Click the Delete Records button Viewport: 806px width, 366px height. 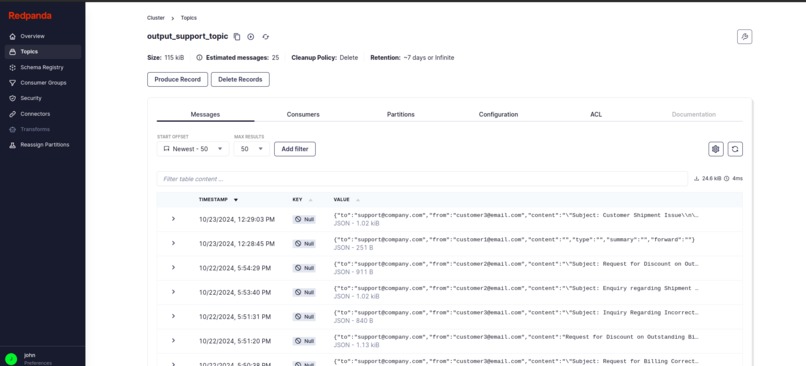[x=240, y=80]
